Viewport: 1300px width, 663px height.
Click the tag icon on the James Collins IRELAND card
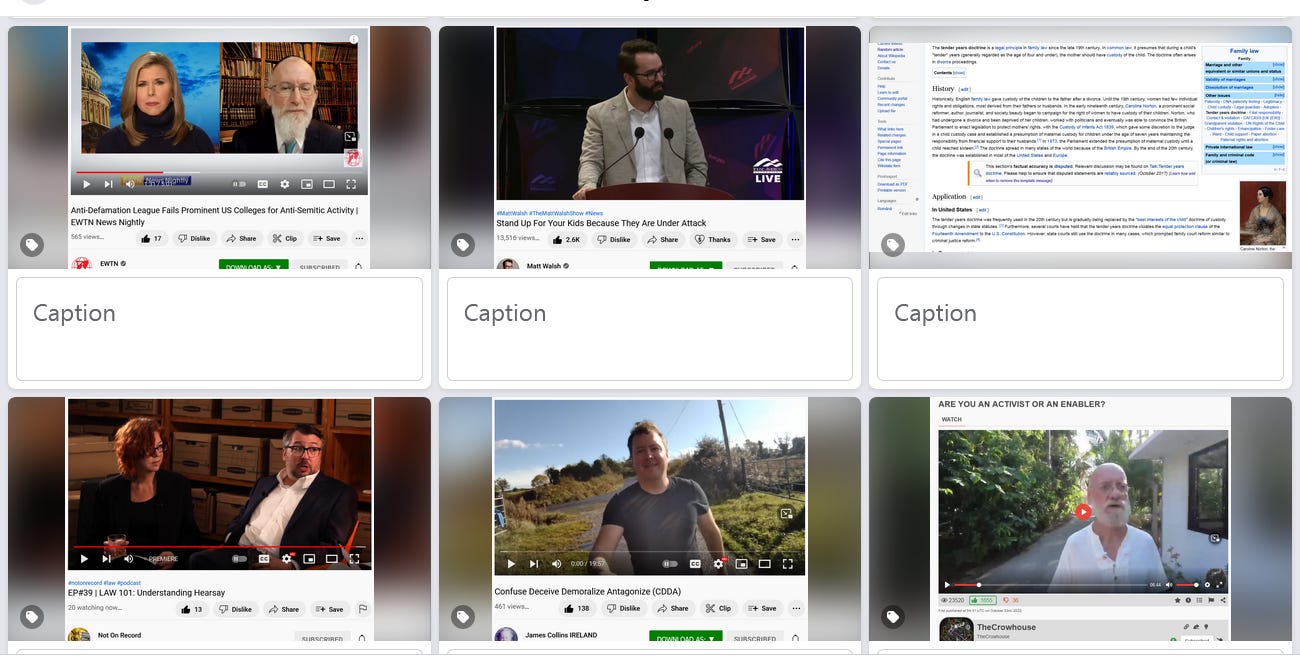[x=462, y=617]
